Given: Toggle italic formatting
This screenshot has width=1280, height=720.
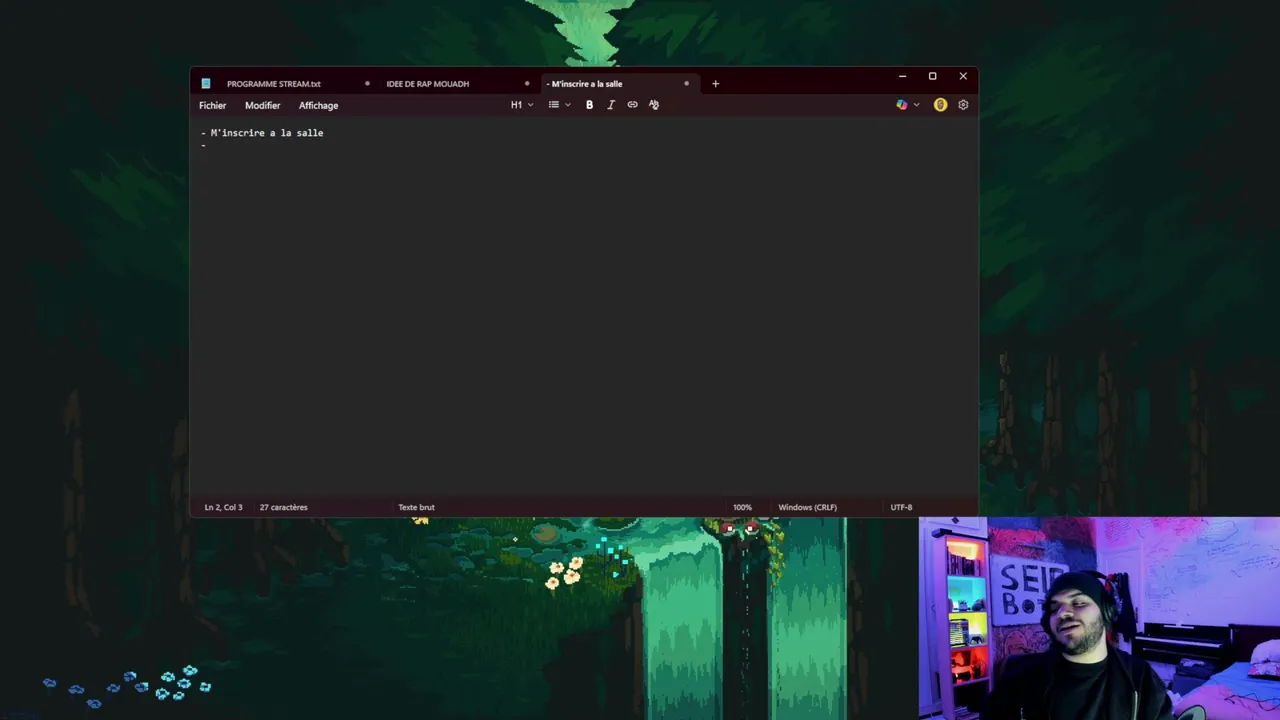Looking at the screenshot, I should click(x=611, y=105).
